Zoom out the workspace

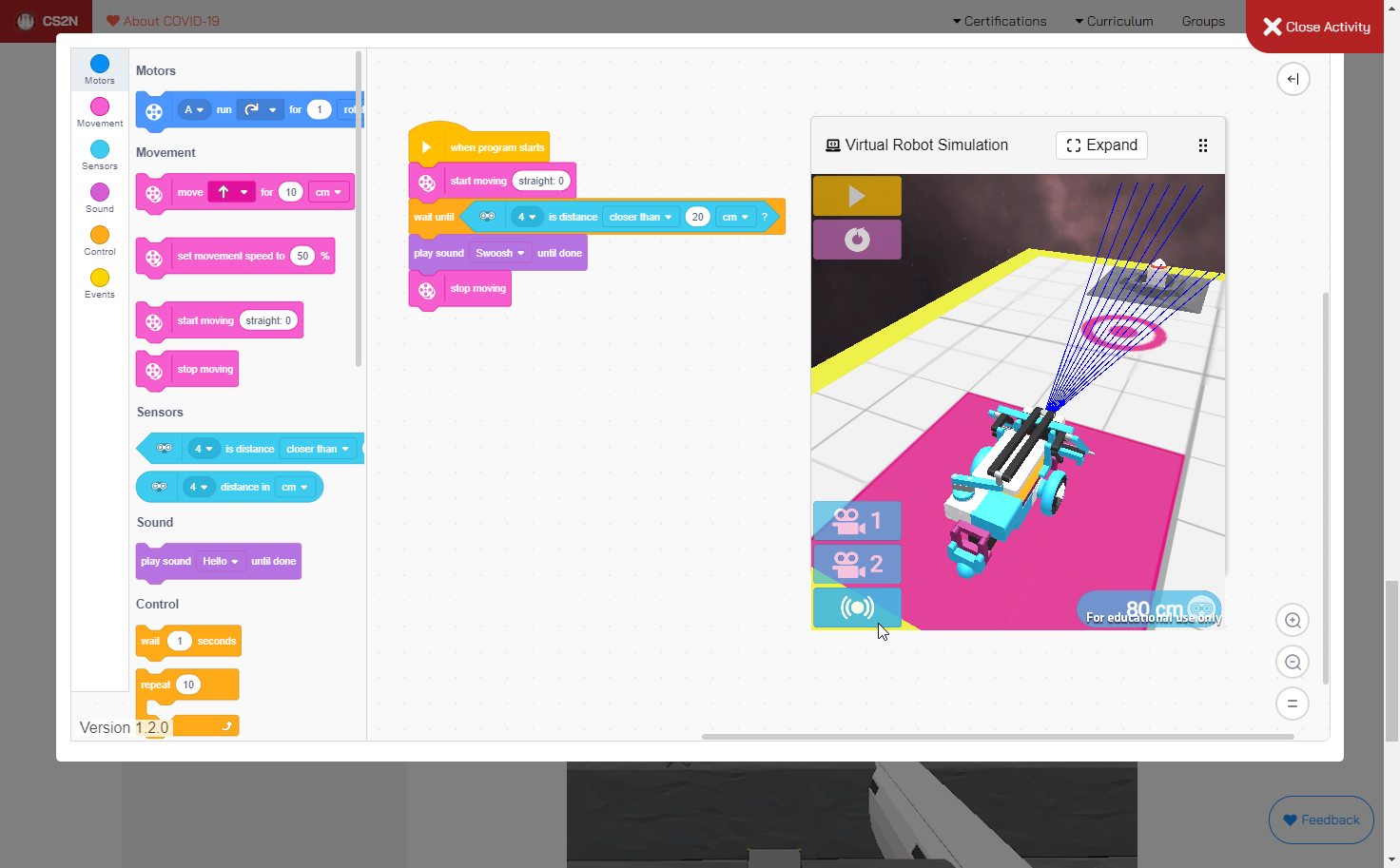pos(1293,663)
